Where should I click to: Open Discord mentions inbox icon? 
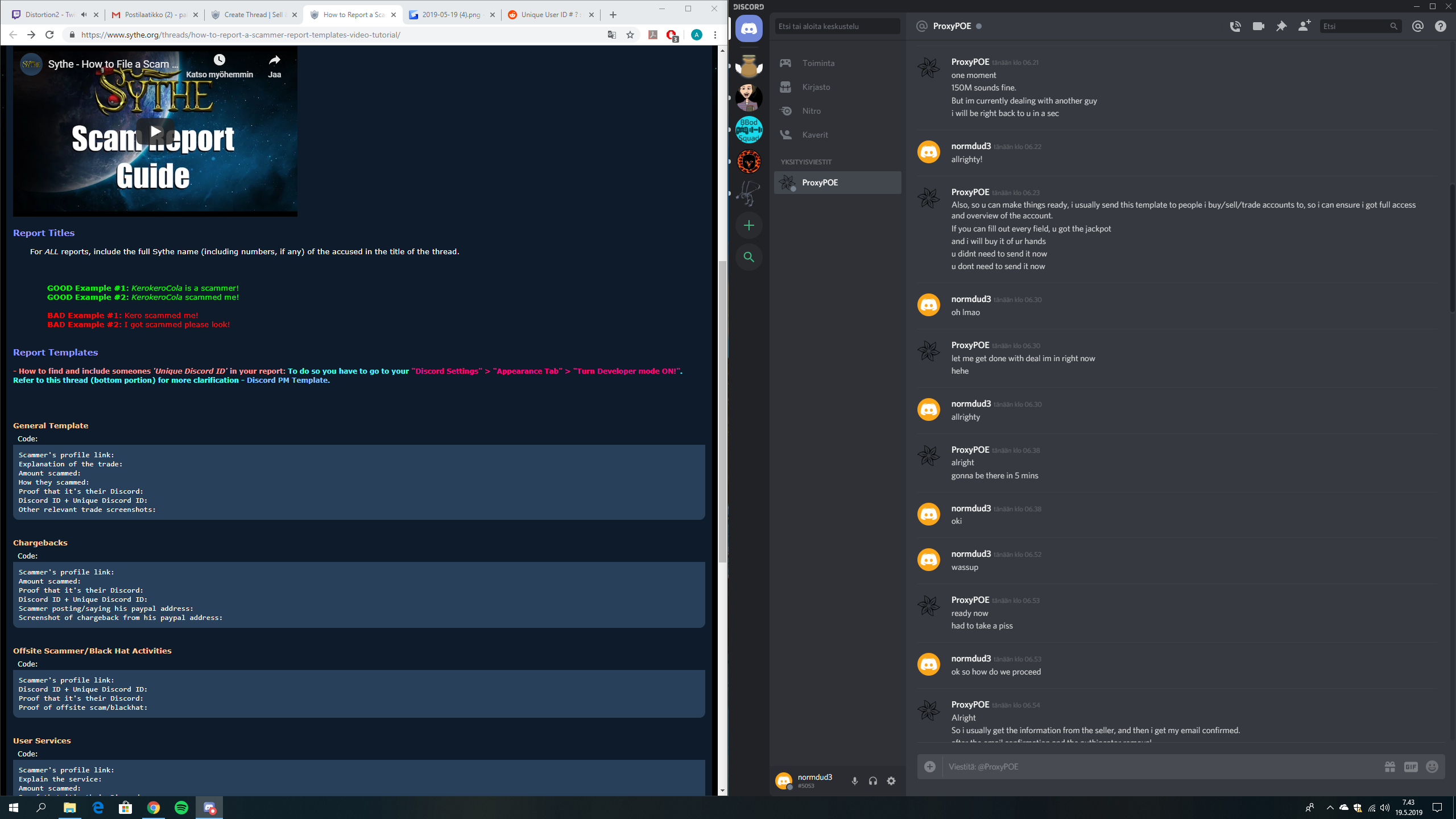point(1417,26)
